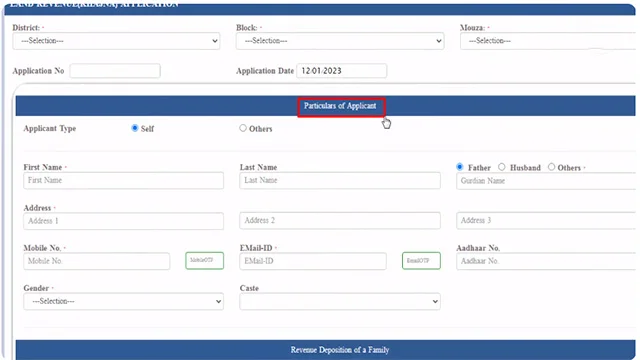Click the Address 1 field

(123, 221)
